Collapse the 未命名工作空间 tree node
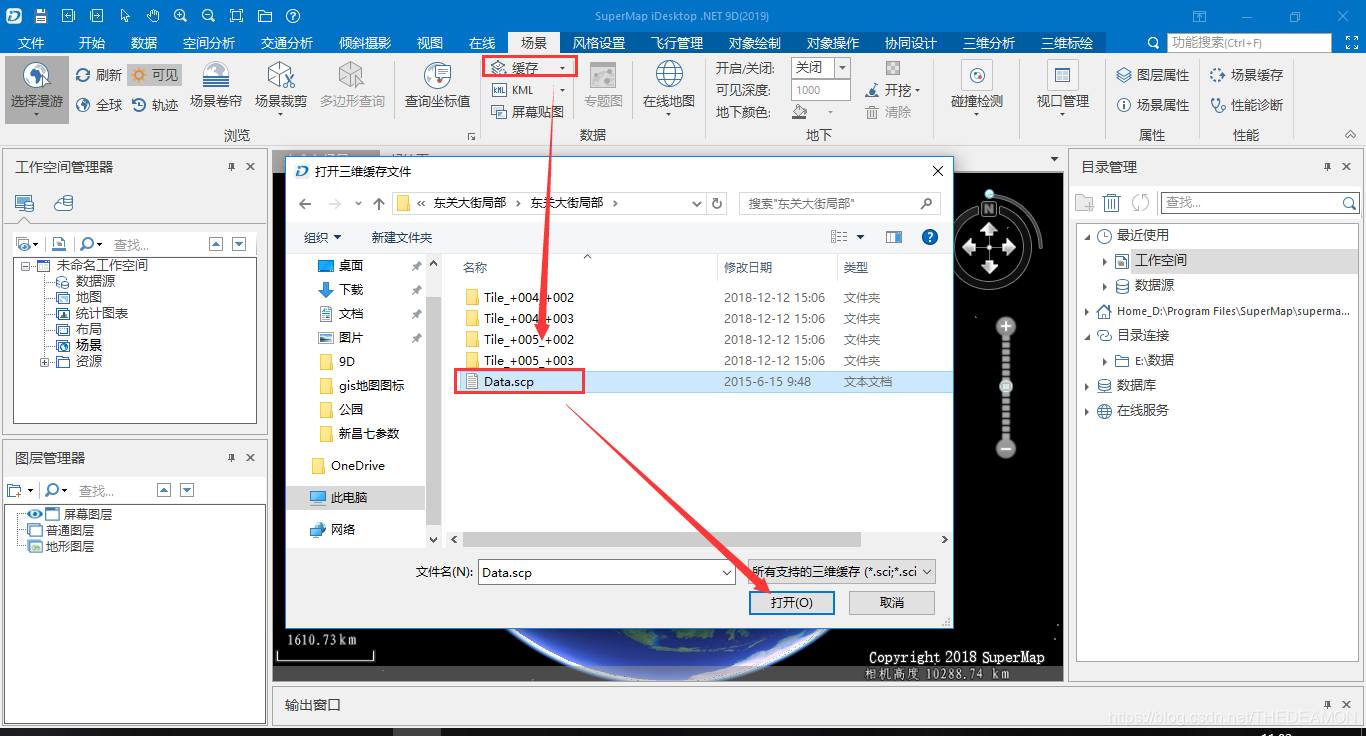 coord(25,266)
